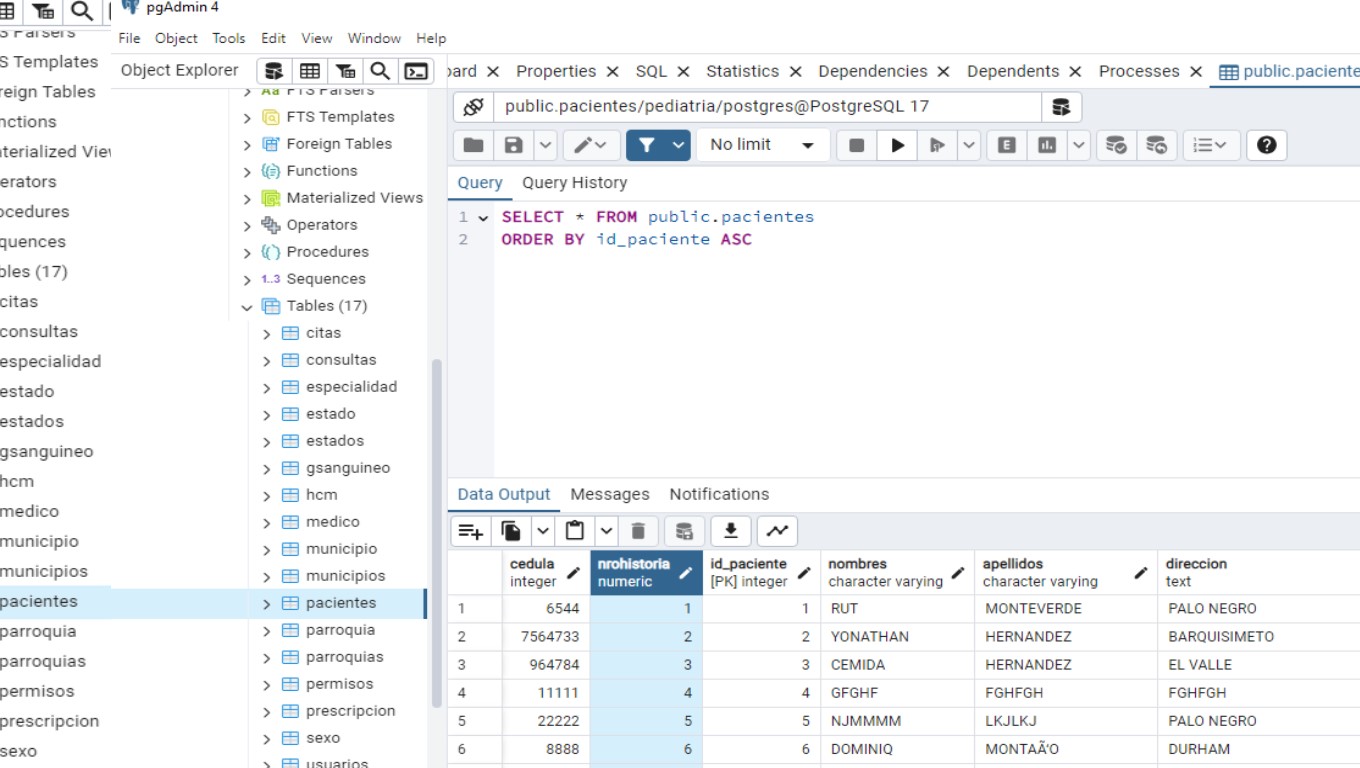The width and height of the screenshot is (1360, 768).
Task: Click the Object Explorer vertical scrollbar
Action: tap(436, 534)
